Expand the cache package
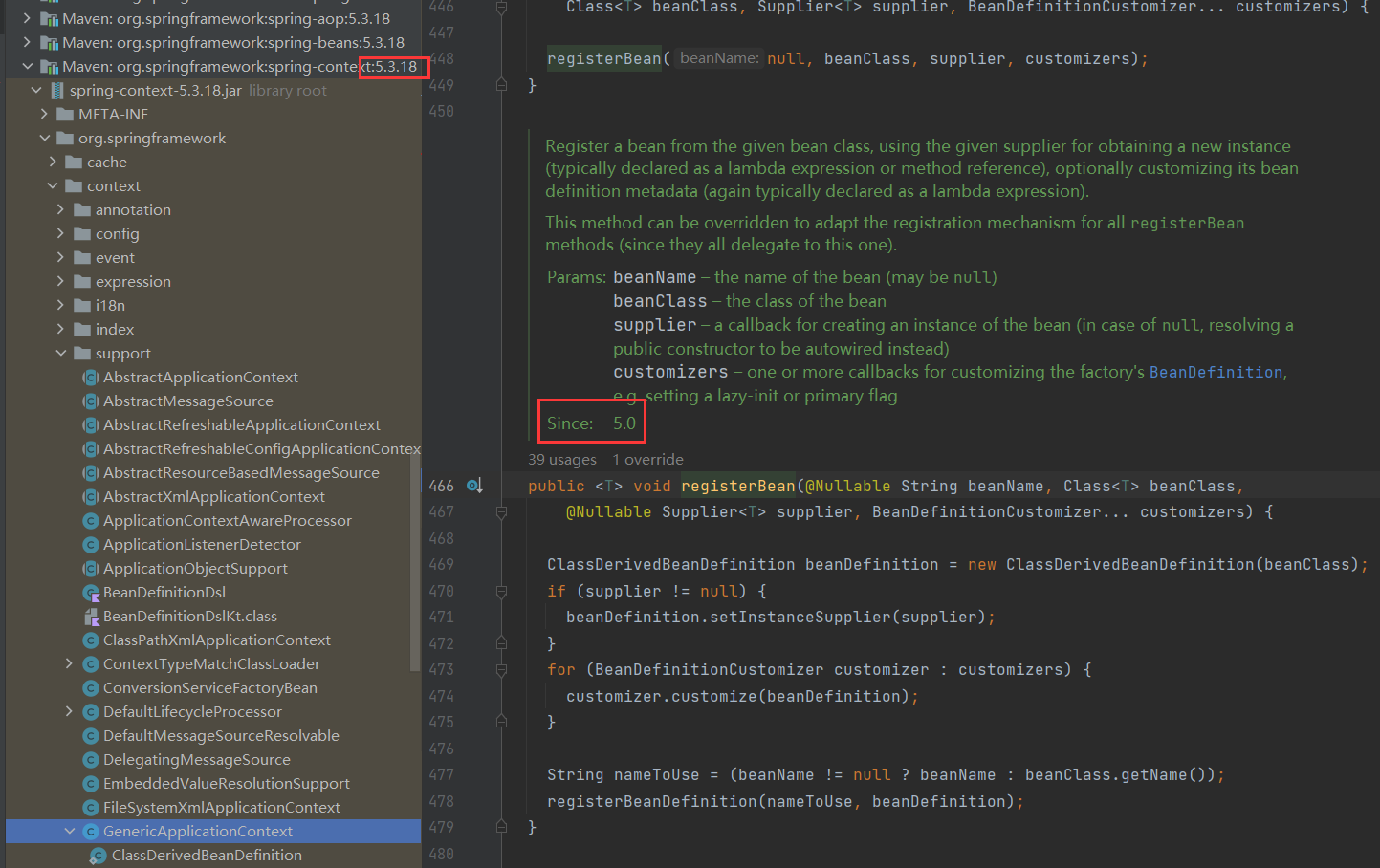Viewport: 1380px width, 868px height. [53, 162]
